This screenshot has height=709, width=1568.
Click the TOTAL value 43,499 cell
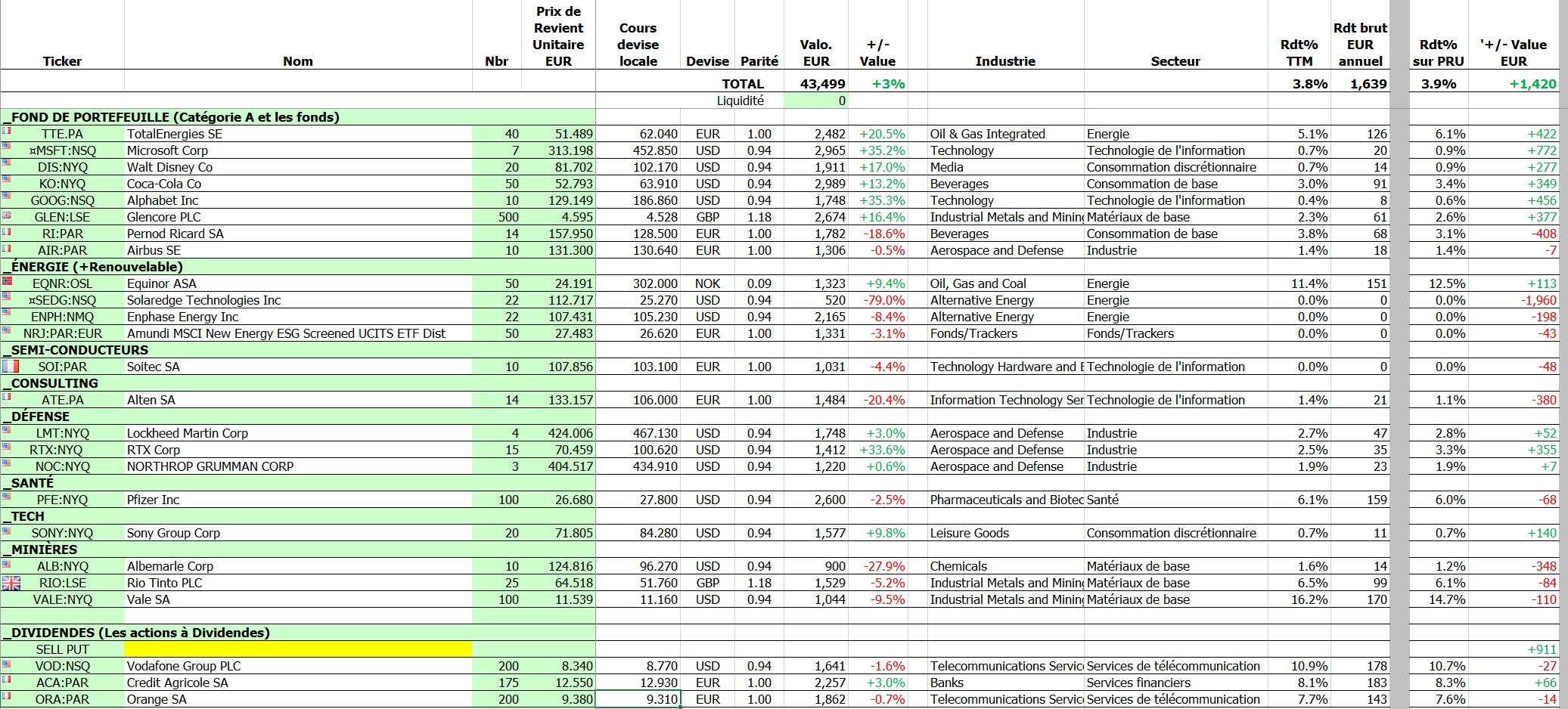815,84
